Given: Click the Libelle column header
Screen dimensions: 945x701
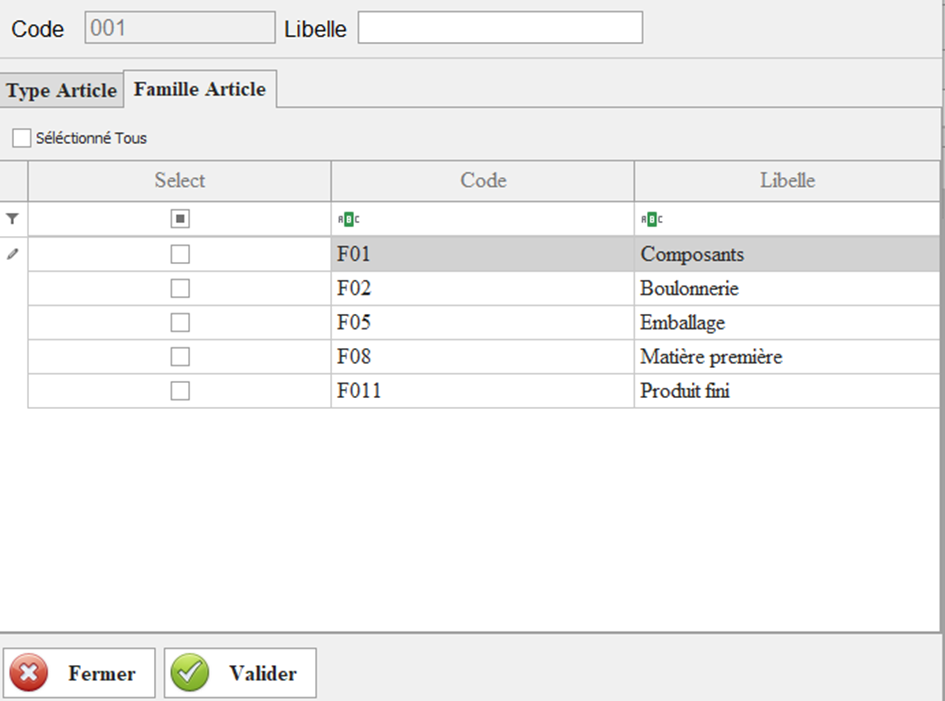Looking at the screenshot, I should pyautogui.click(x=787, y=181).
